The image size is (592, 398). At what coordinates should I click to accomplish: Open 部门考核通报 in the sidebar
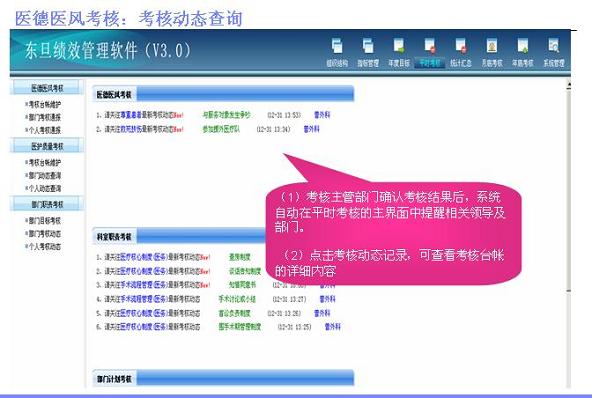pos(43,117)
